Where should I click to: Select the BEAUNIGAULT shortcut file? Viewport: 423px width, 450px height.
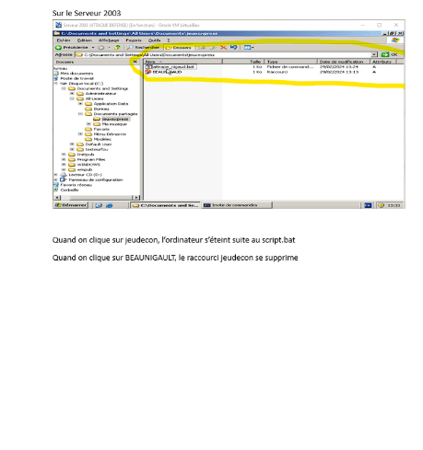click(164, 72)
